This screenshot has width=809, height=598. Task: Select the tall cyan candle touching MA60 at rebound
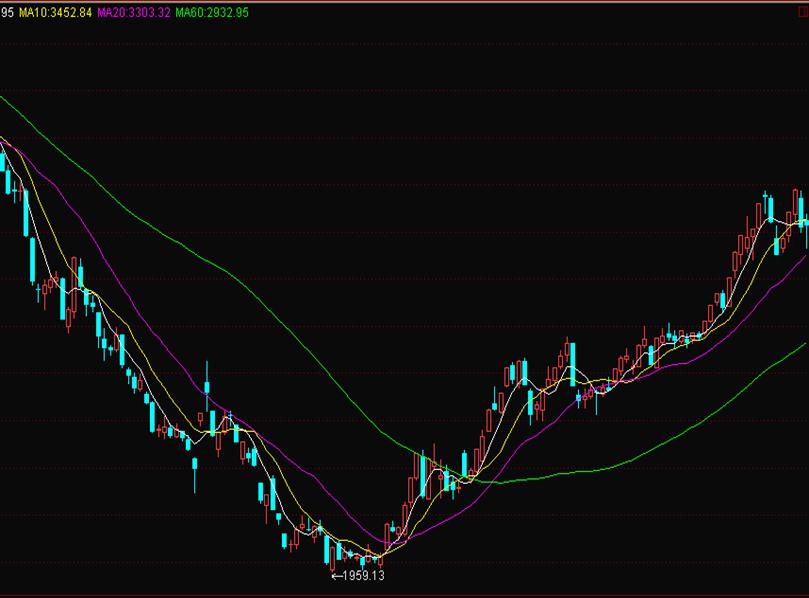[423, 474]
